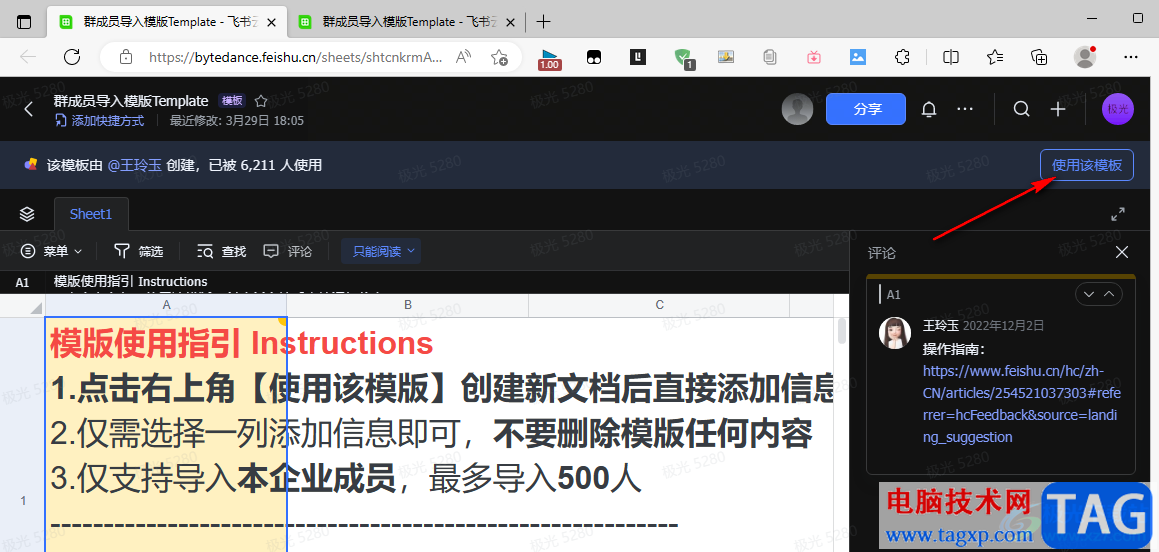The height and width of the screenshot is (552, 1159).
Task: Click the 王玲玉 commenter name
Action: pyautogui.click(x=939, y=325)
